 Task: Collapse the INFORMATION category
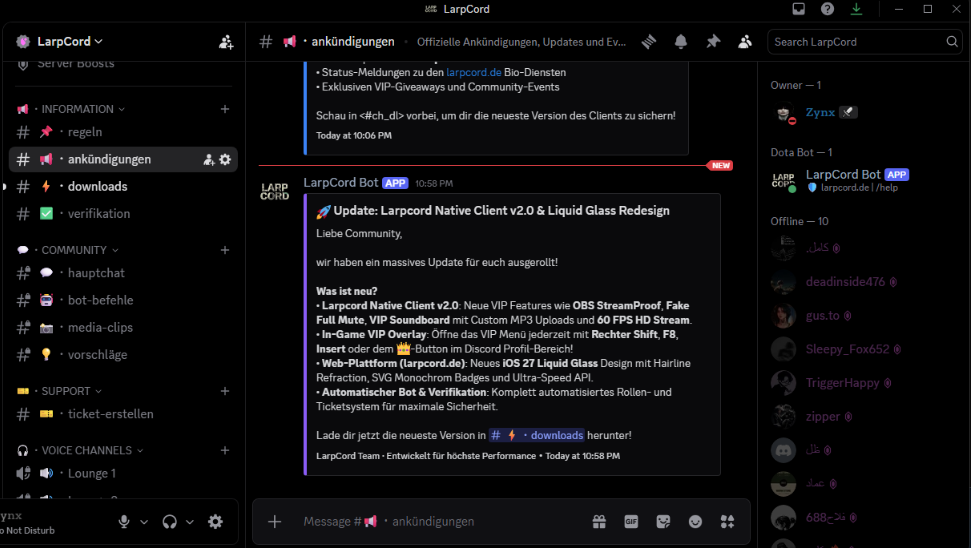[77, 109]
